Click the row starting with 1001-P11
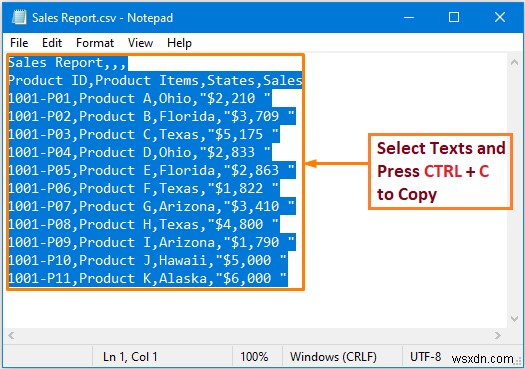525x369 pixels. [148, 279]
